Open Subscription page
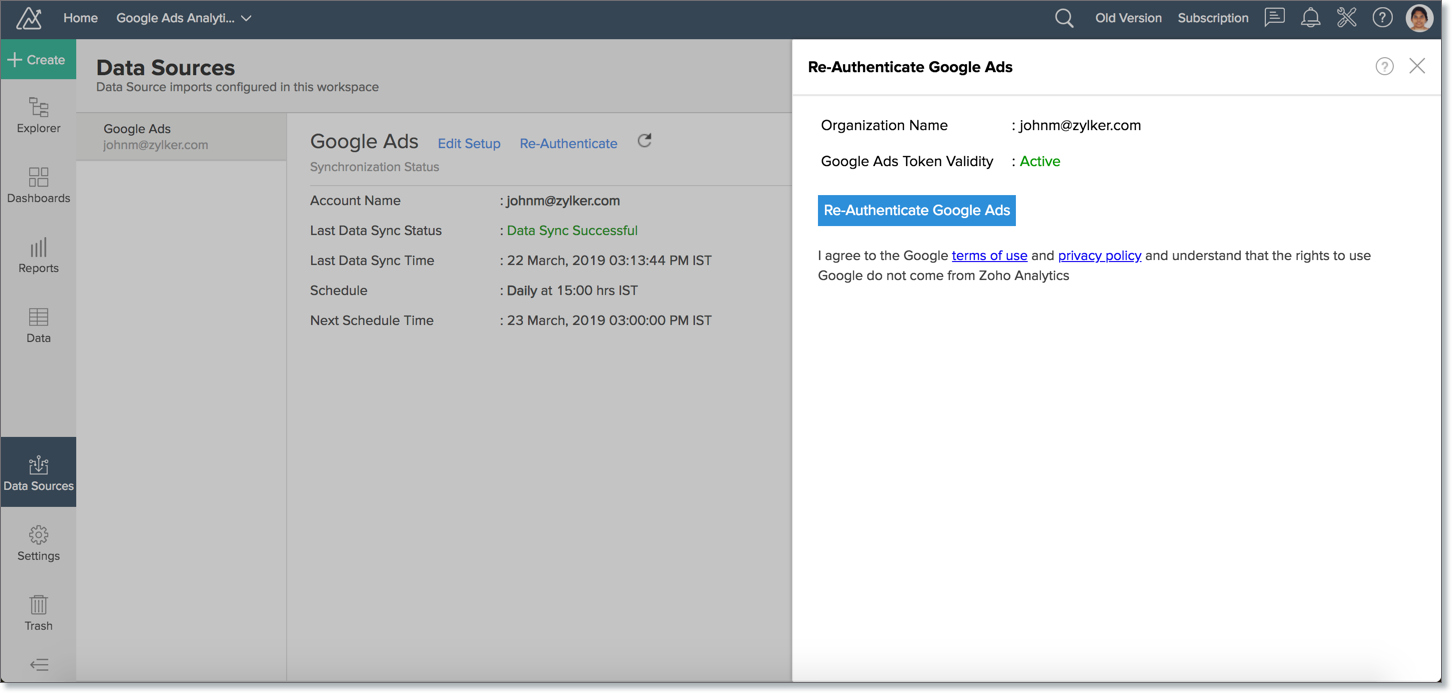The height and width of the screenshot is (693, 1452). [1213, 18]
